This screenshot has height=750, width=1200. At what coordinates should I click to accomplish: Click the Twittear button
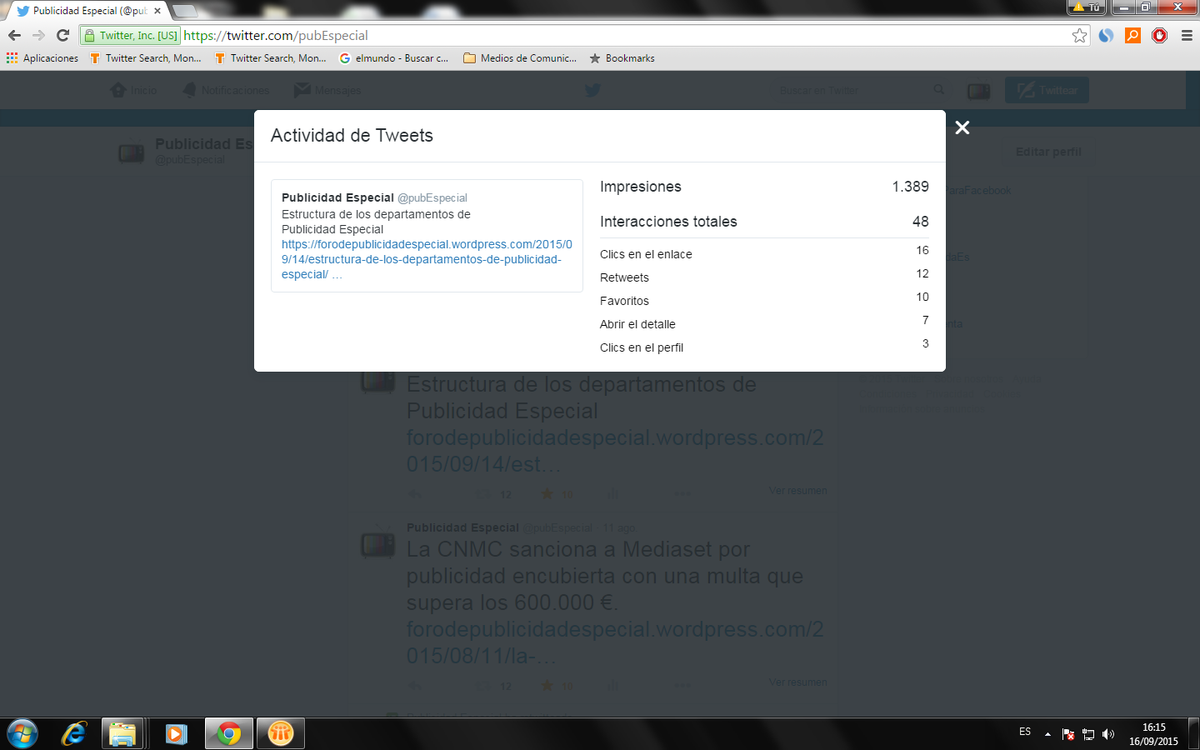(x=1047, y=90)
